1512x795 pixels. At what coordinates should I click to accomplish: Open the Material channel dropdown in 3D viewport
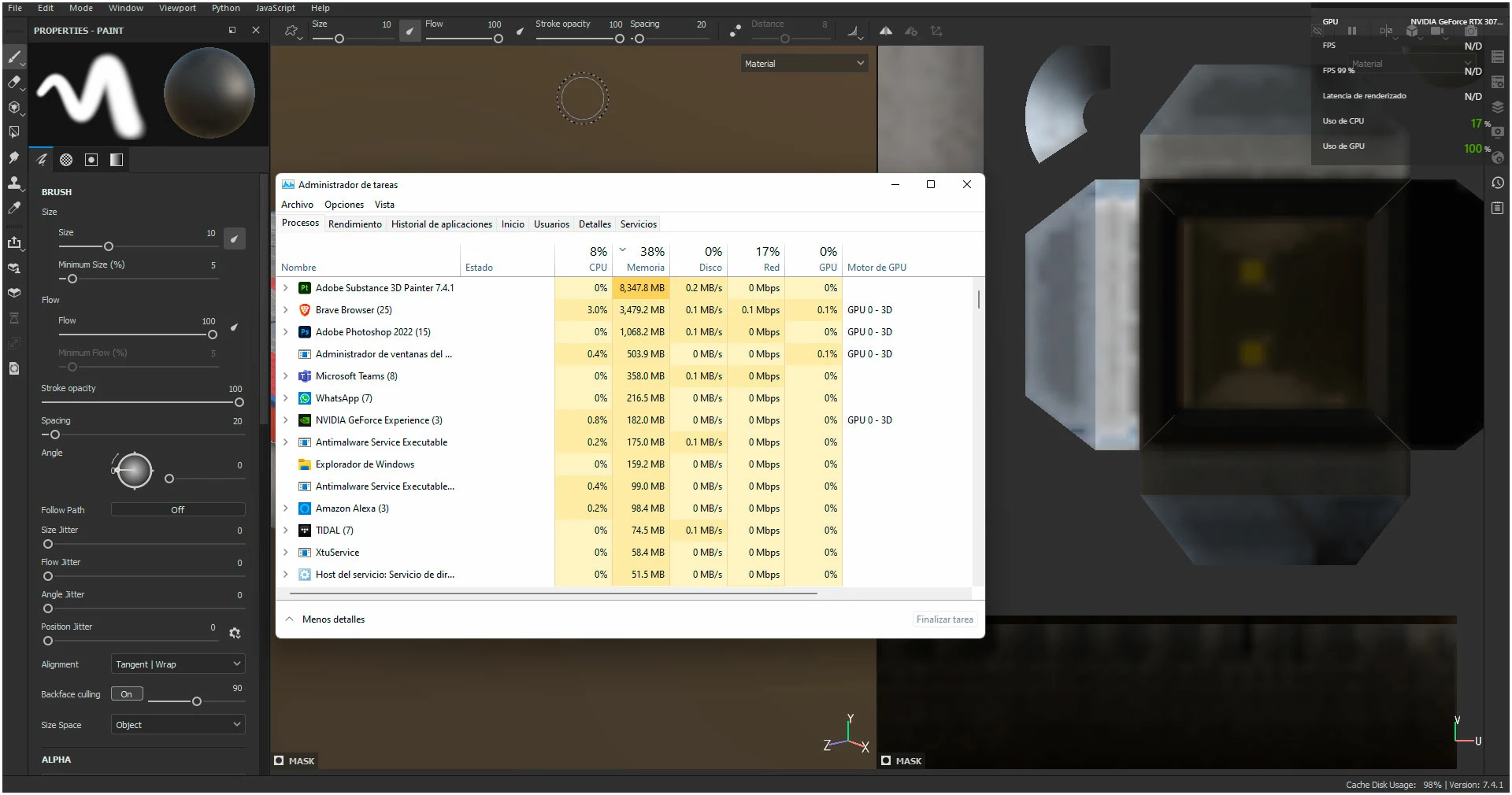pyautogui.click(x=805, y=64)
